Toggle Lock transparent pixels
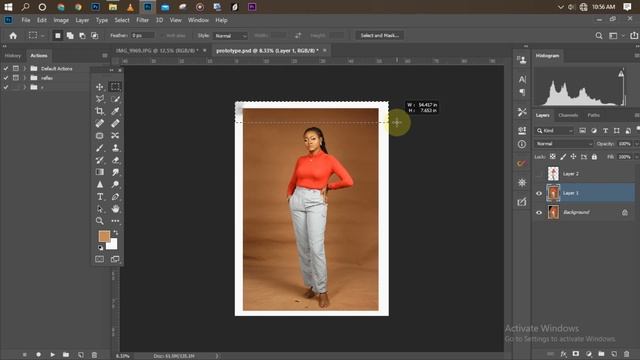This screenshot has height=360, width=640. click(552, 157)
